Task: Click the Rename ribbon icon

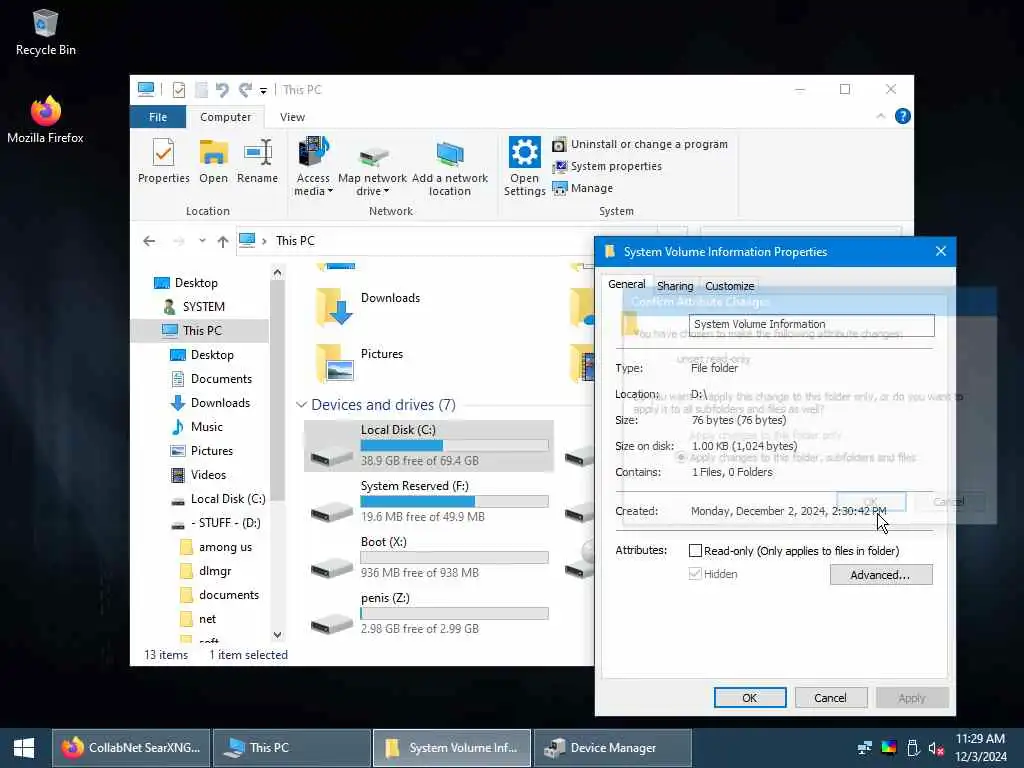Action: 257,161
